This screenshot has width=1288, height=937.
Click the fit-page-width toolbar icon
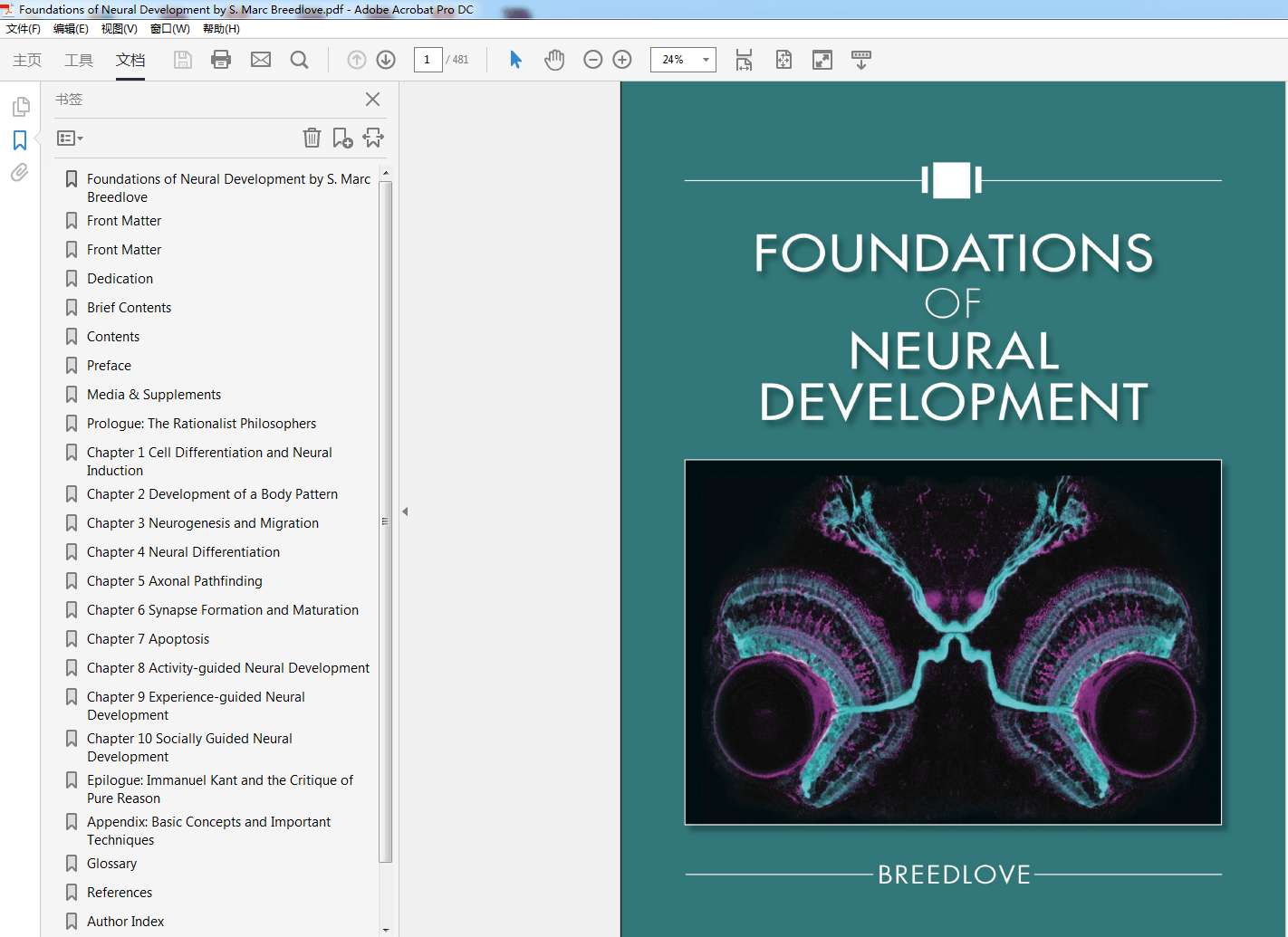pyautogui.click(x=744, y=59)
